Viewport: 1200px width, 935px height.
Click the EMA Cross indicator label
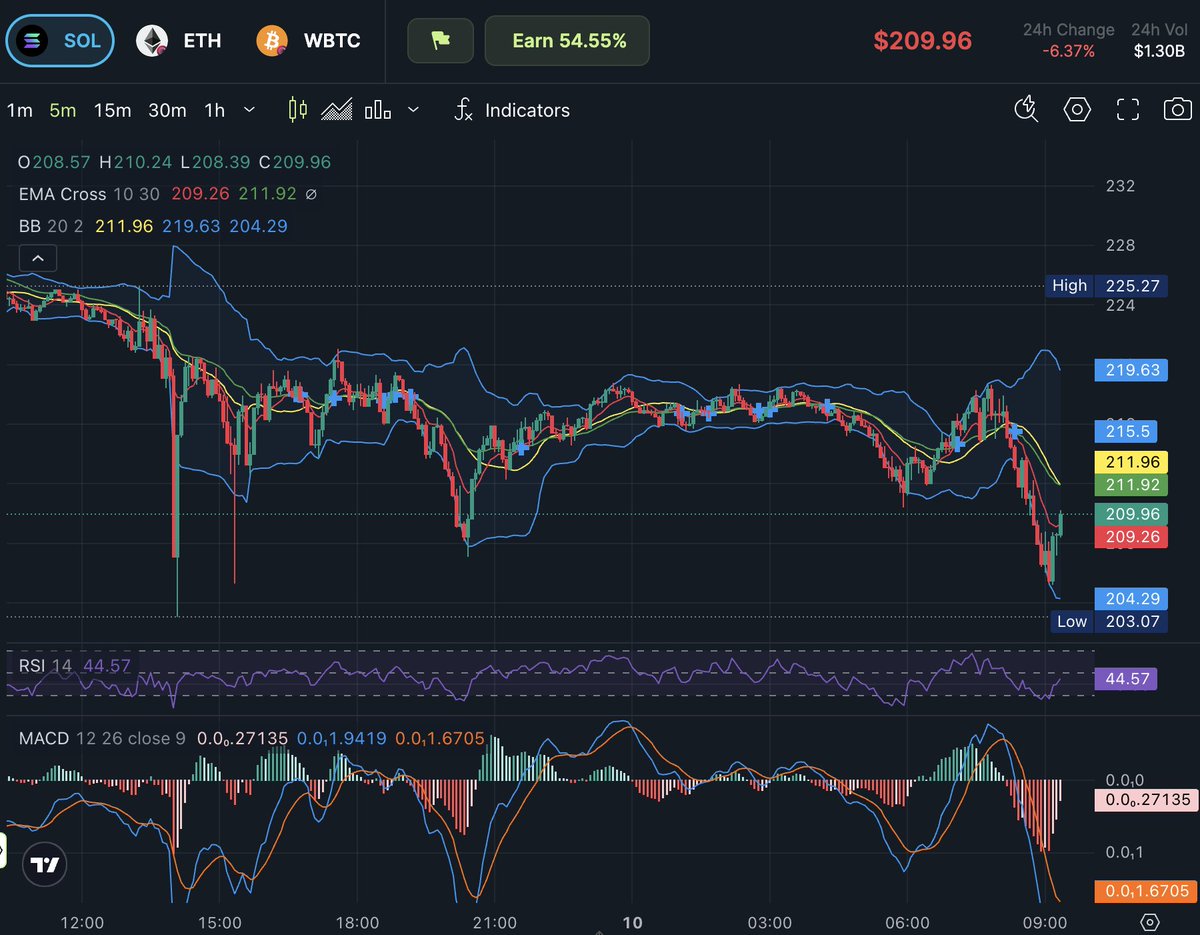click(x=62, y=194)
